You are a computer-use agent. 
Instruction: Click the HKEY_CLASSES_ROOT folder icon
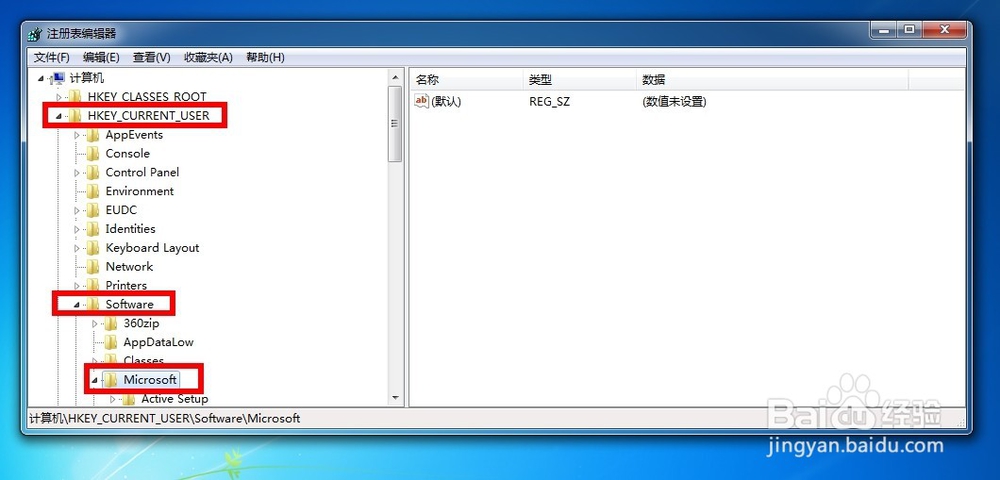[75, 97]
